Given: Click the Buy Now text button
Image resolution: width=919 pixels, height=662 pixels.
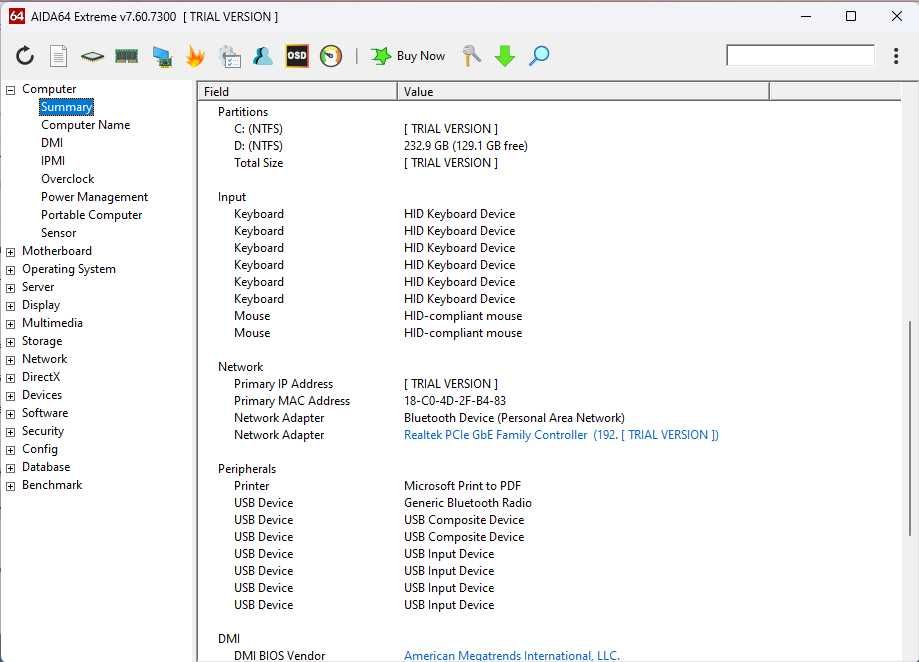Looking at the screenshot, I should pyautogui.click(x=420, y=56).
